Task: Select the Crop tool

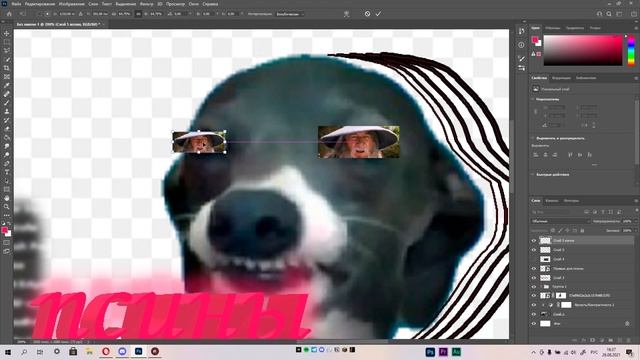Action: (x=7, y=68)
